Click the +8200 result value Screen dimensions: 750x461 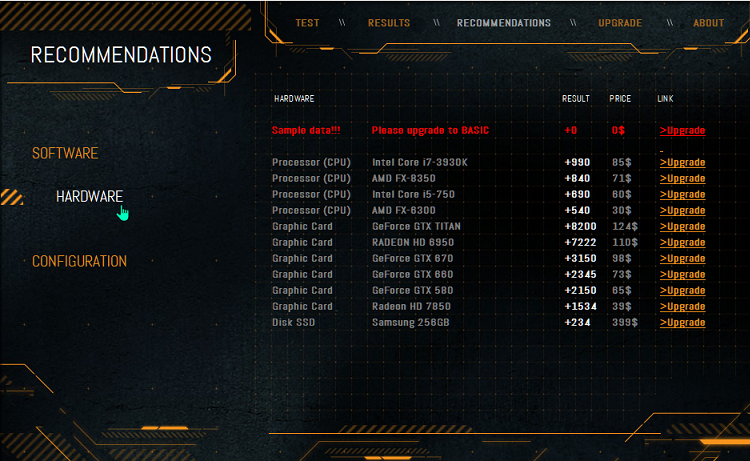click(x=581, y=226)
